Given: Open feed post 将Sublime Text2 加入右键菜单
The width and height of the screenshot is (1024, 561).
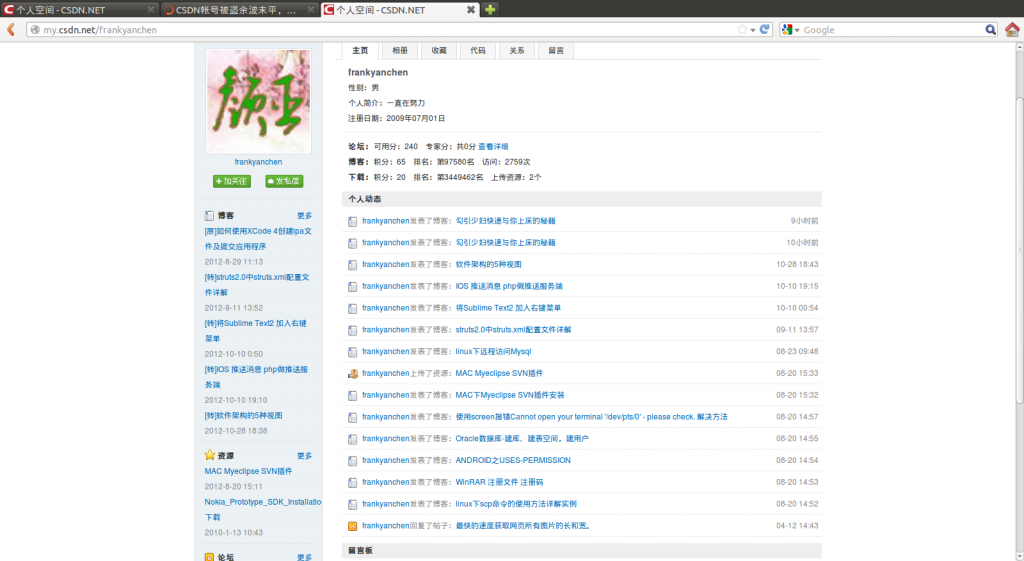Looking at the screenshot, I should [x=508, y=308].
